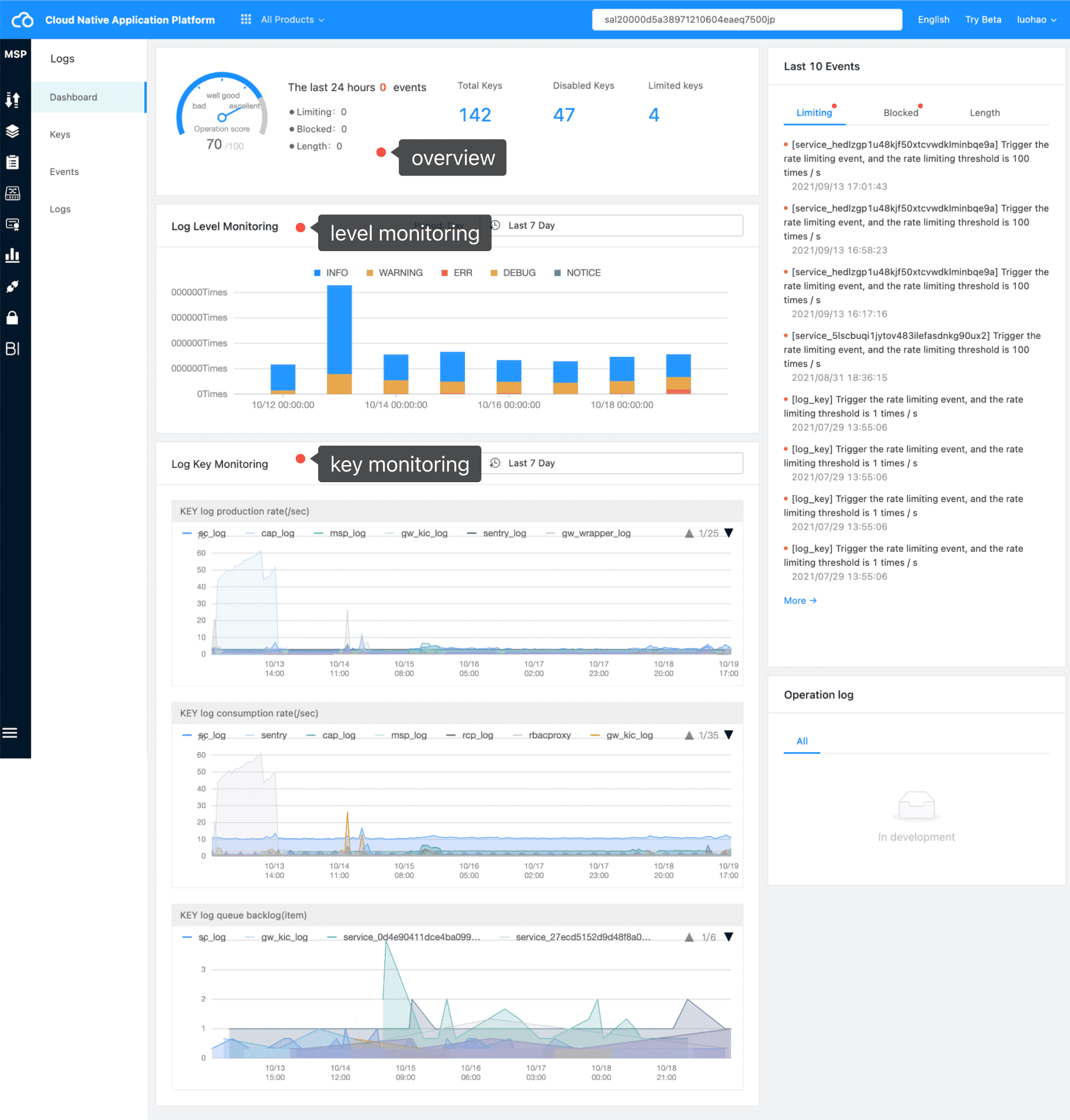Image resolution: width=1070 pixels, height=1120 pixels.
Task: Open the bar chart sidebar icon
Action: point(12,255)
